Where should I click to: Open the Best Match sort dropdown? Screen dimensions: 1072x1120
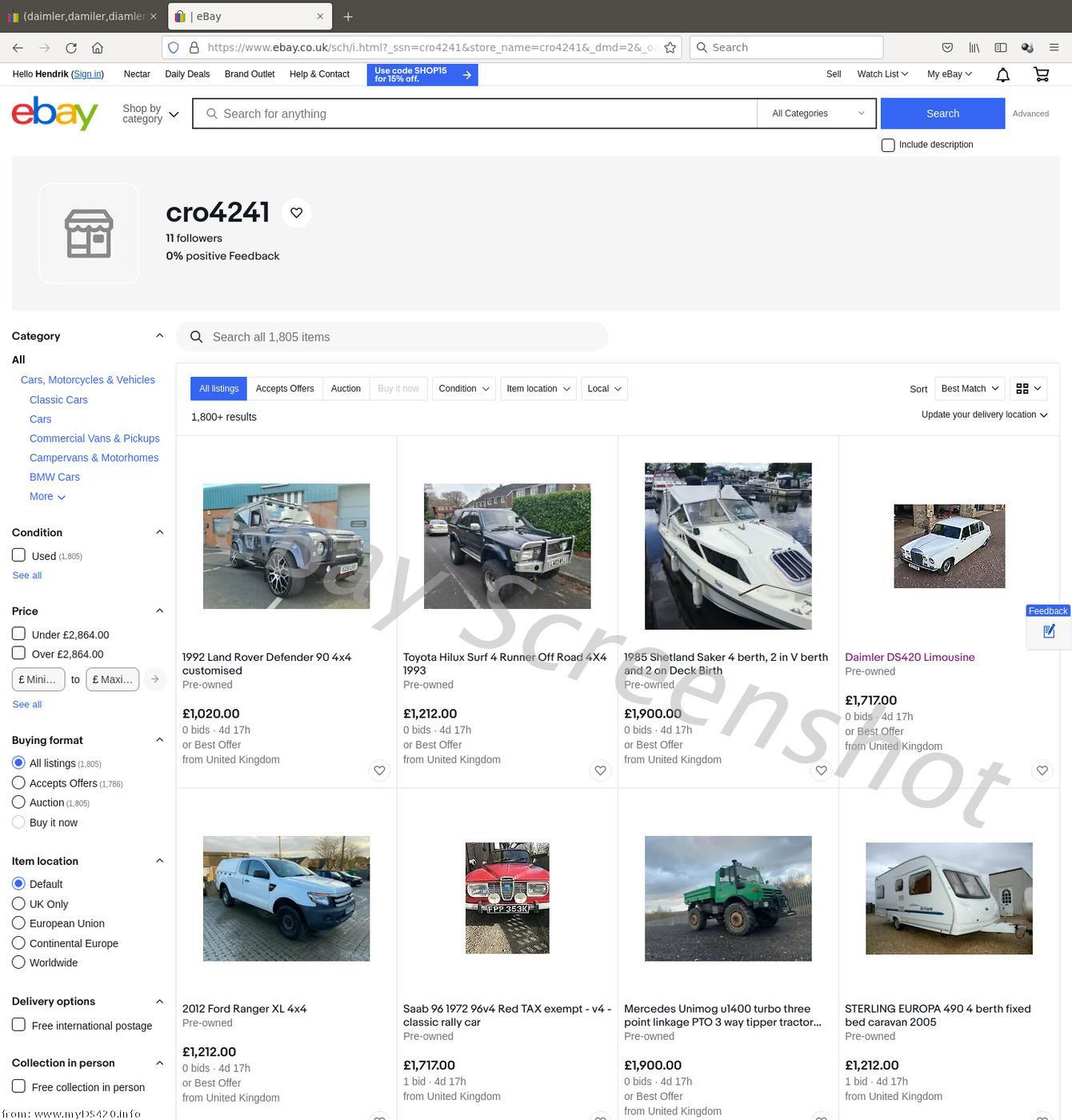(x=970, y=389)
